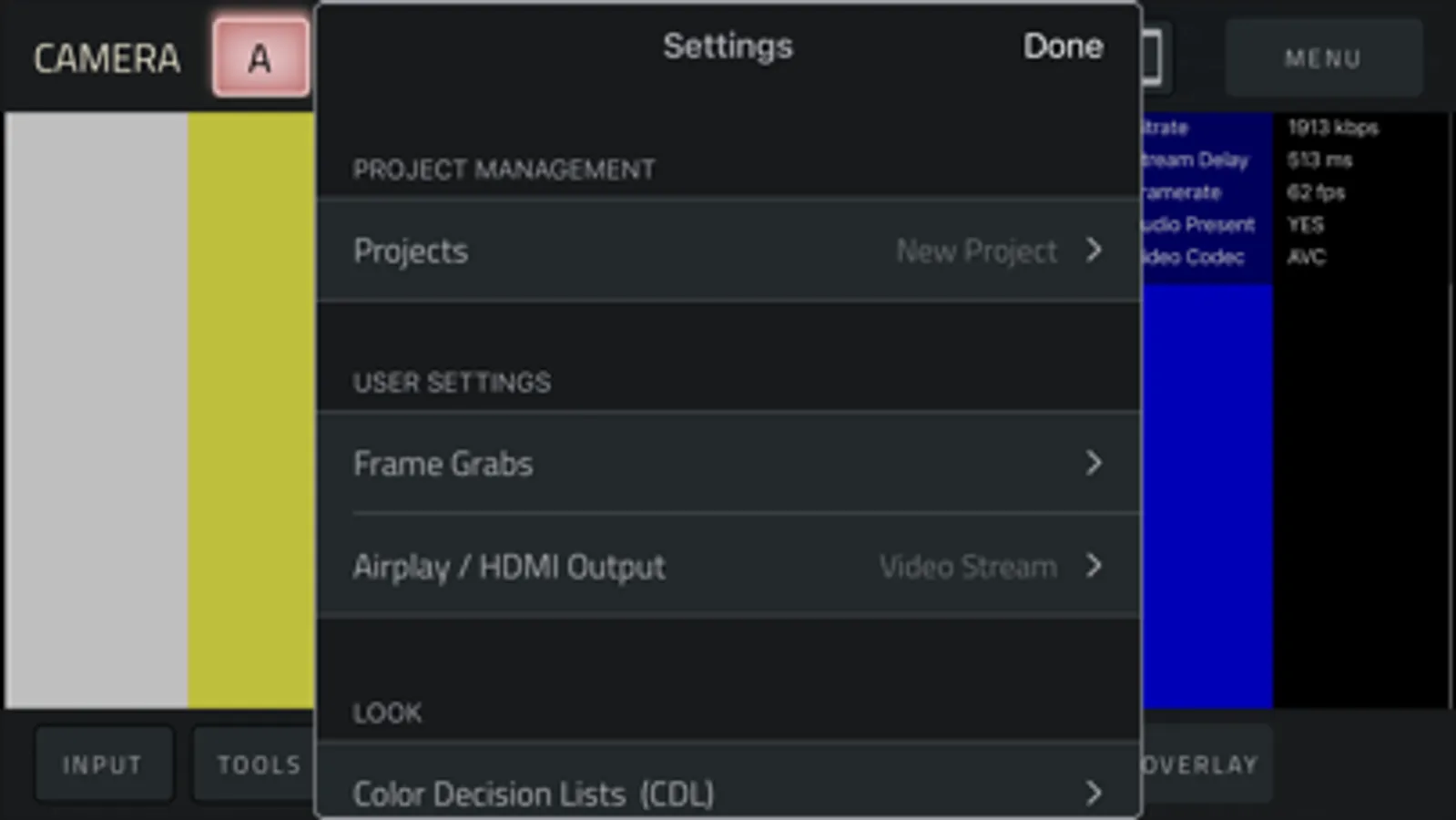Select the Video Stream output value
The image size is (1456, 820).
pos(968,567)
